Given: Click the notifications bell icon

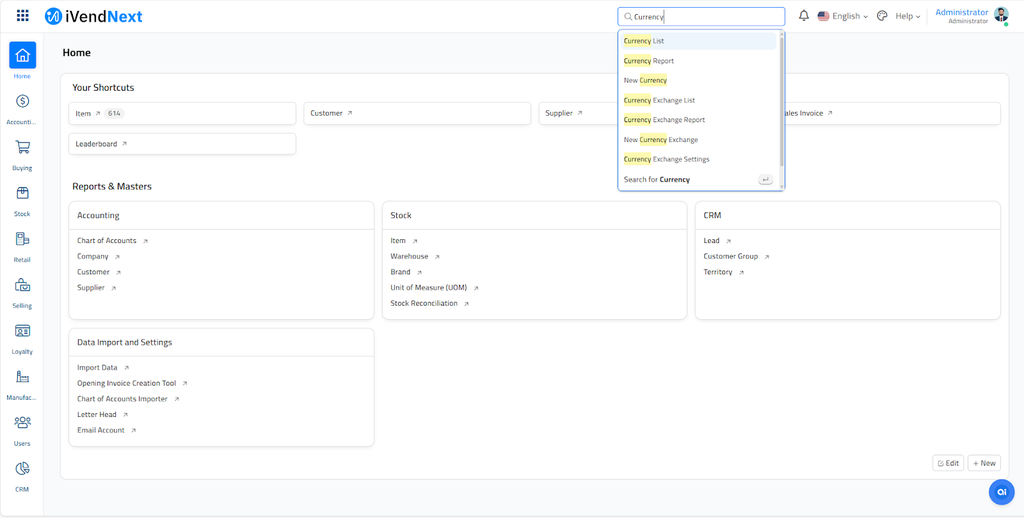Looking at the screenshot, I should (x=803, y=16).
